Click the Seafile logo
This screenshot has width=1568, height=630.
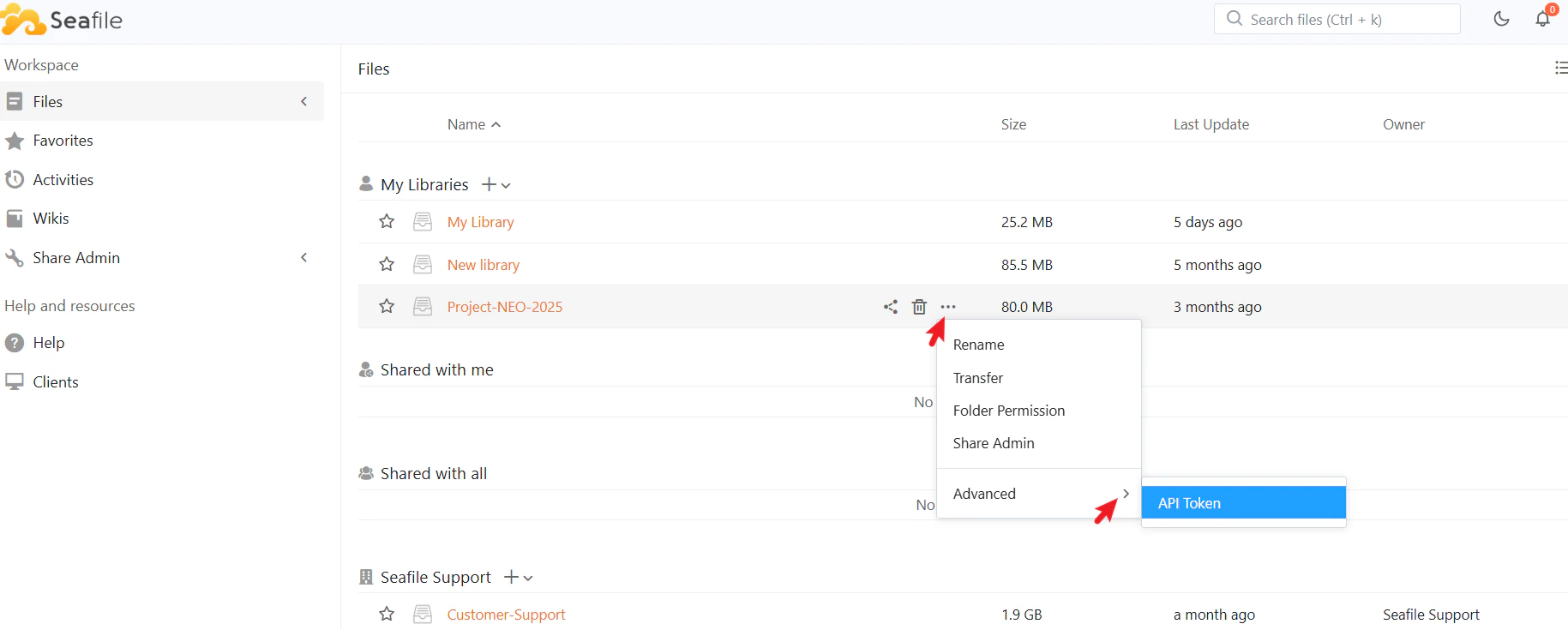point(63,20)
